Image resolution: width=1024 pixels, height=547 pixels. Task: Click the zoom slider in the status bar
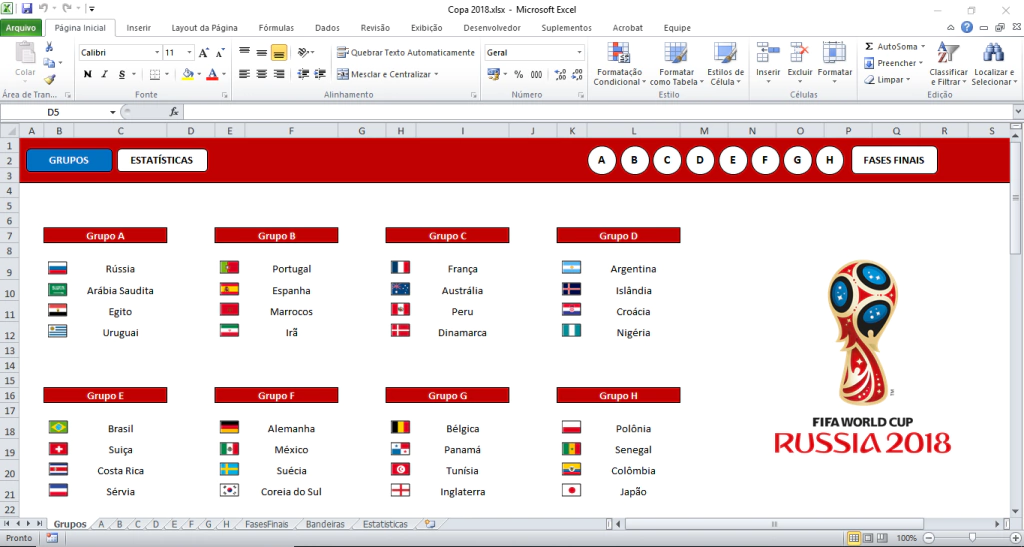click(x=970, y=538)
